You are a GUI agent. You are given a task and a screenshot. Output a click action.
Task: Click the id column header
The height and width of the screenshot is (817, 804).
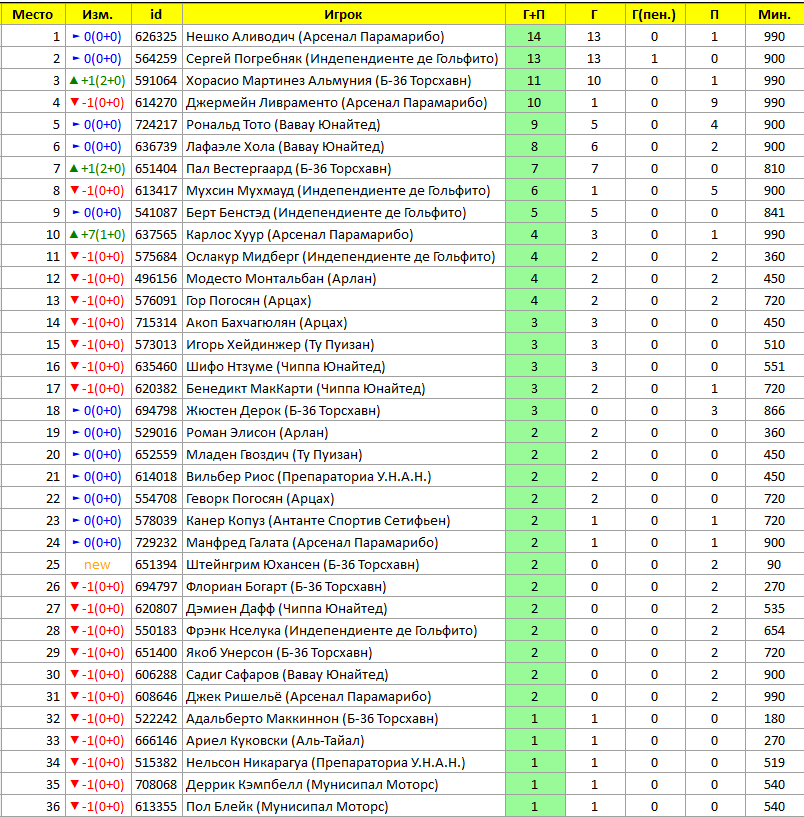pos(156,15)
